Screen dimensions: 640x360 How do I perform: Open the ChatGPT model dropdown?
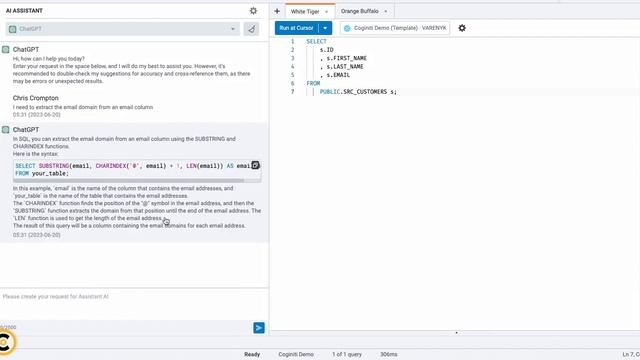click(122, 29)
